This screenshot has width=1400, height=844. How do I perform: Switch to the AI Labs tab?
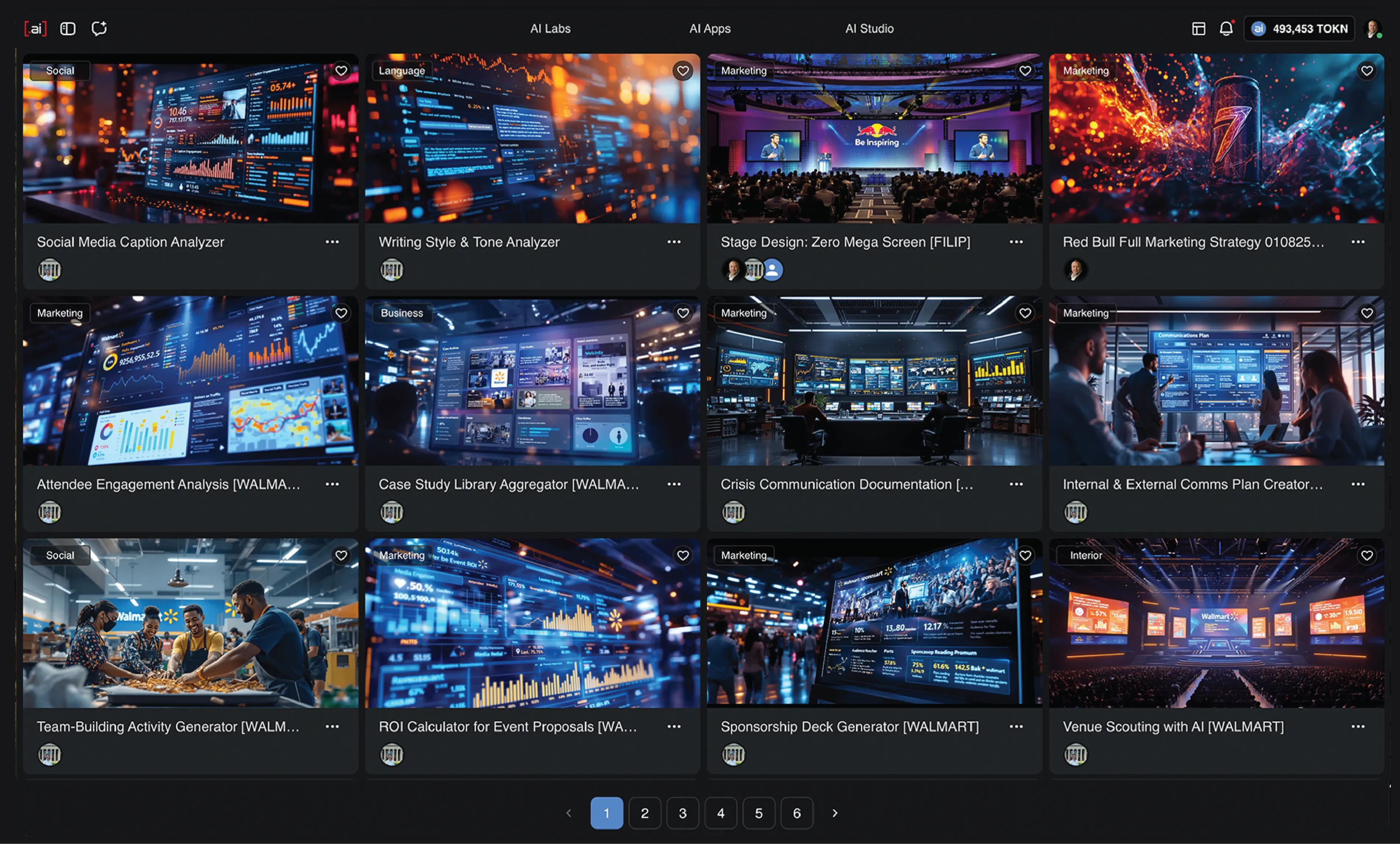550,28
